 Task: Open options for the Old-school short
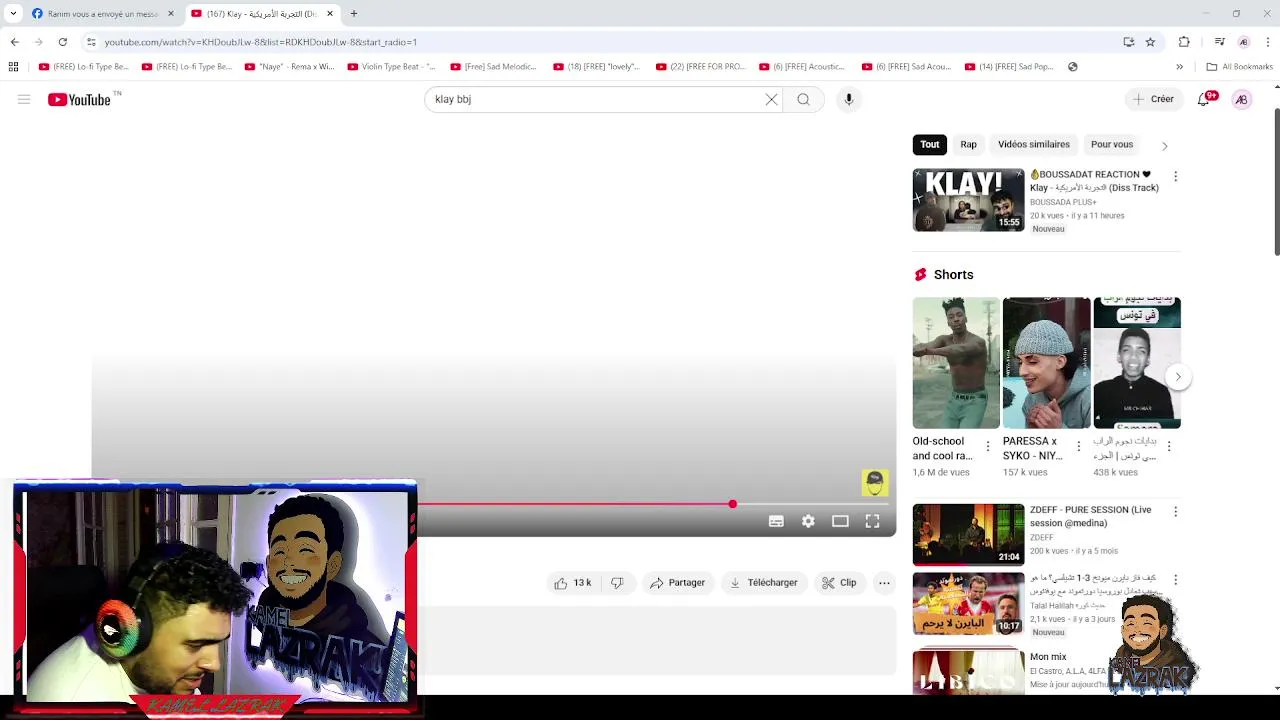[x=988, y=446]
